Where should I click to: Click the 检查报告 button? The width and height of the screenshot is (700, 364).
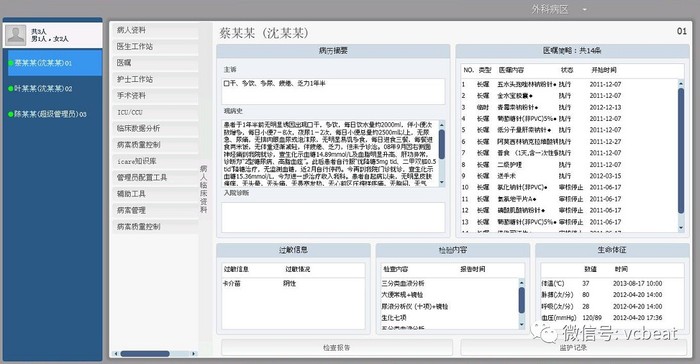(337, 347)
